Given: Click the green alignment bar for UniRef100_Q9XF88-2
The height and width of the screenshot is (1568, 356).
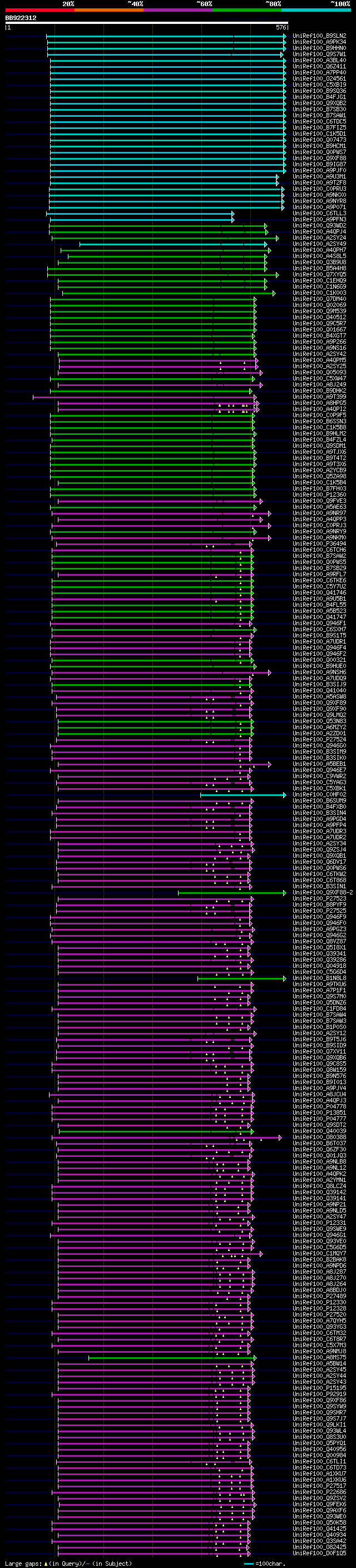Looking at the screenshot, I should point(232,893).
